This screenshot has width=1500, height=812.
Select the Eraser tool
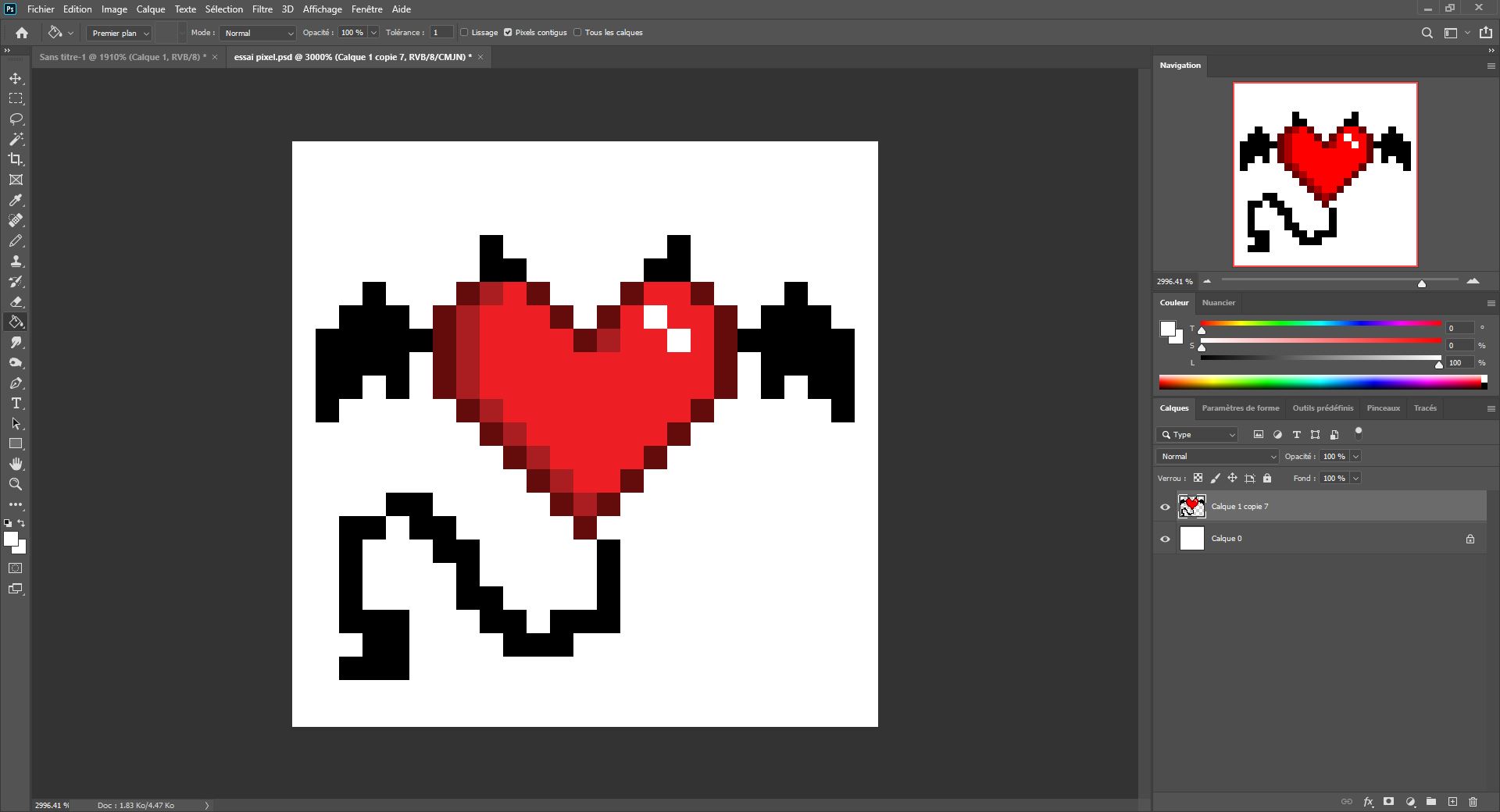click(x=16, y=302)
